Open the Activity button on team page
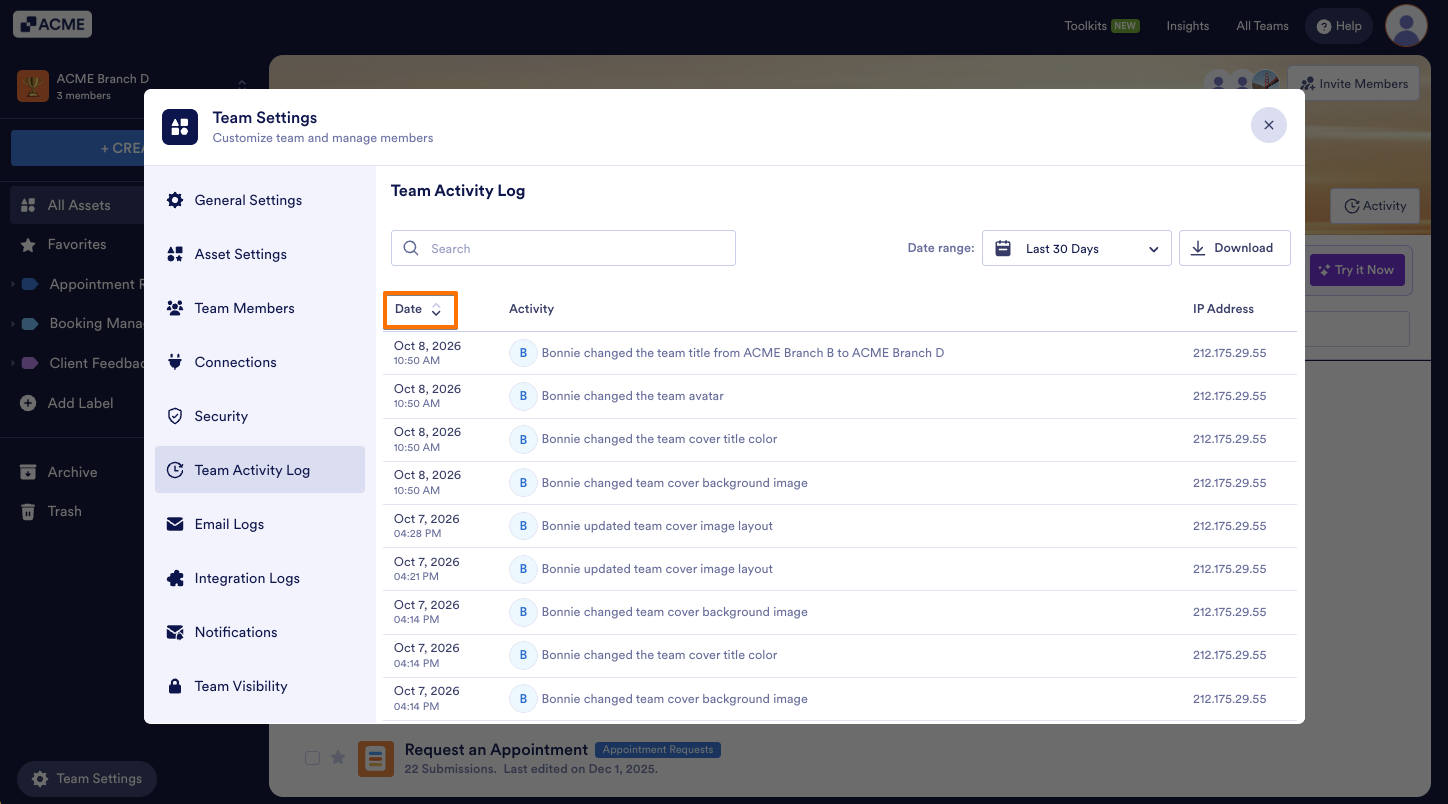 pos(1375,206)
